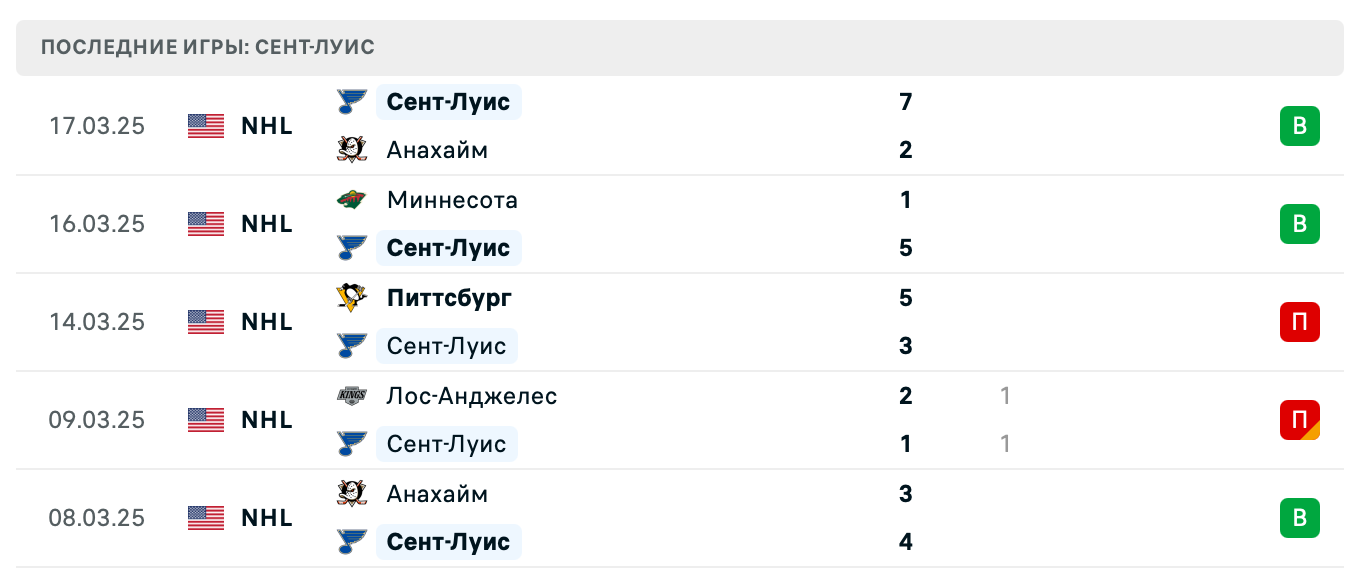Image resolution: width=1360 pixels, height=584 pixels.
Task: Click the red loss badge for the 14.03.25 game
Action: [1299, 322]
